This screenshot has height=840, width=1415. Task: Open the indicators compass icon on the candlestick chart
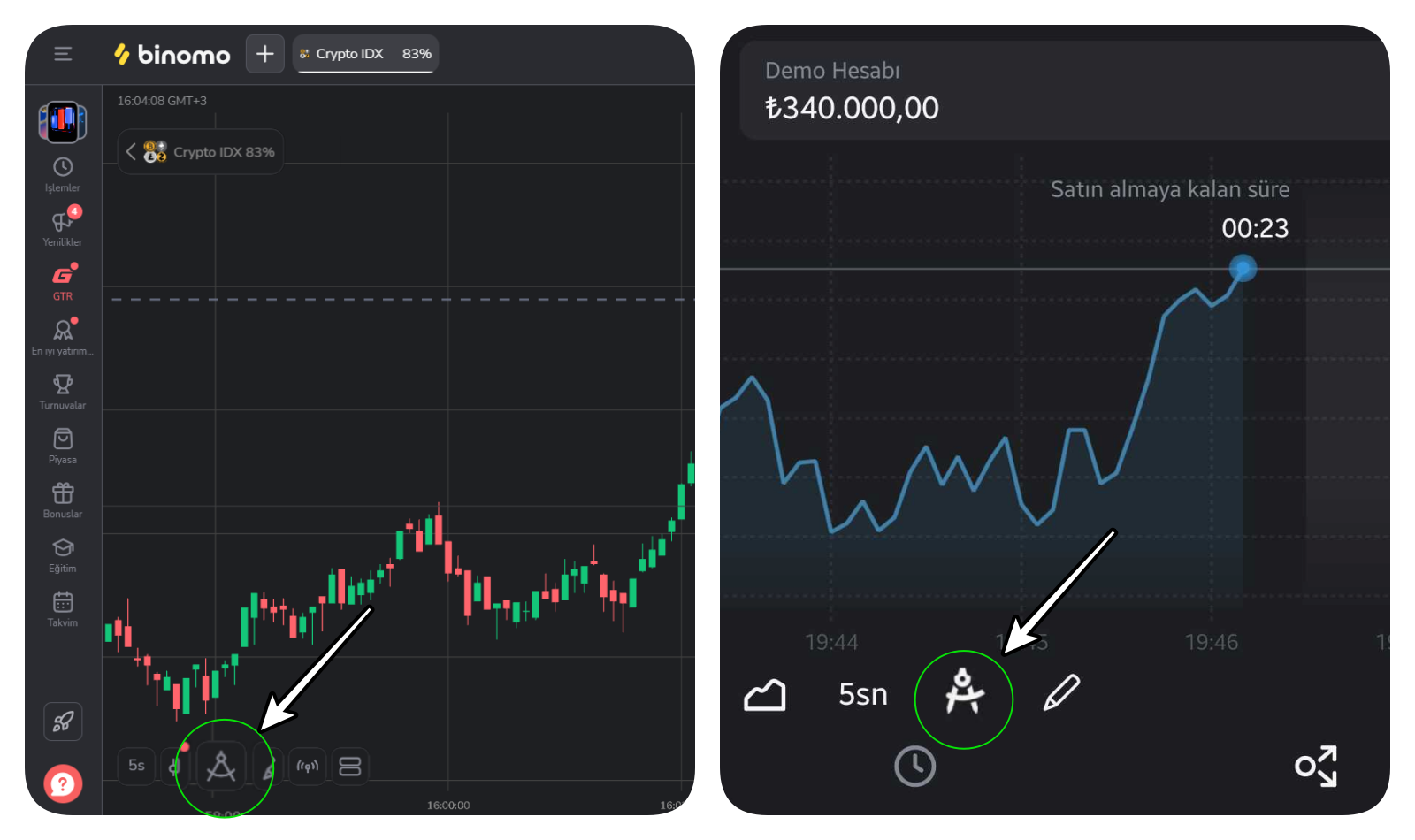pyautogui.click(x=223, y=766)
